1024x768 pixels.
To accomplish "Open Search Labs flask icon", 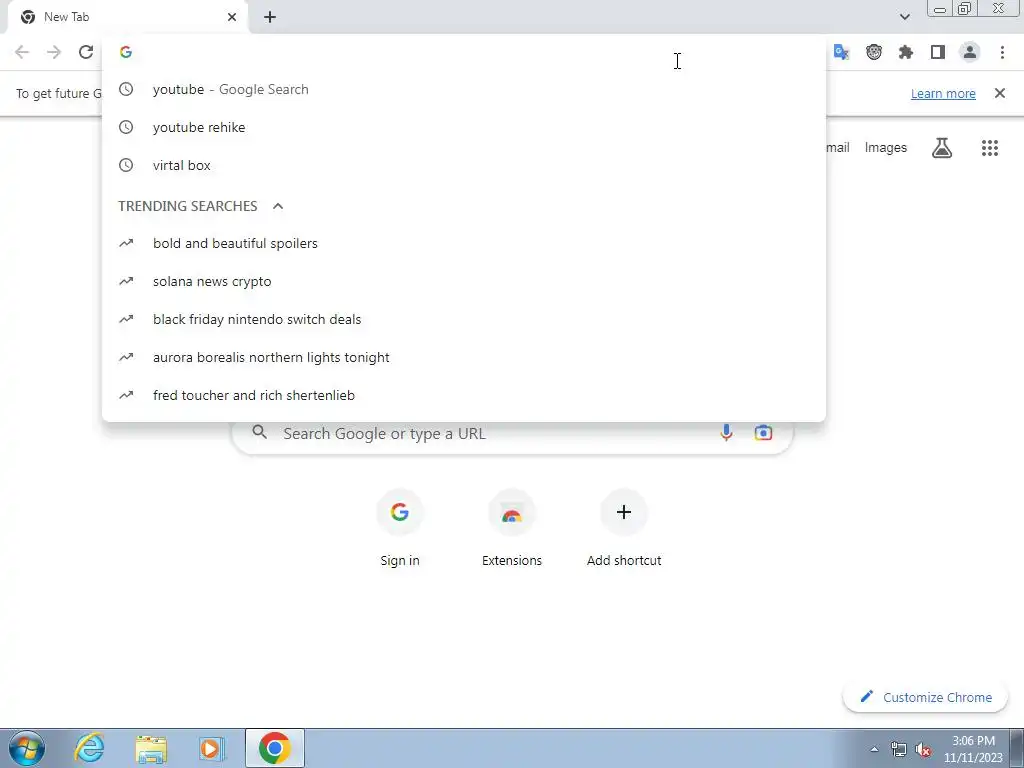I will [x=942, y=148].
